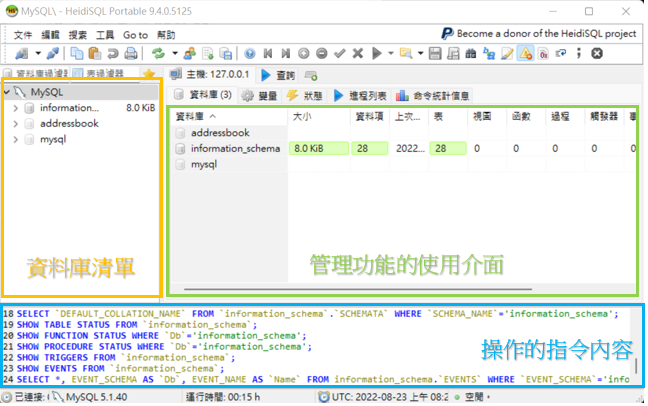Click the black cancel query icon
This screenshot has height=406, width=648.
597,53
